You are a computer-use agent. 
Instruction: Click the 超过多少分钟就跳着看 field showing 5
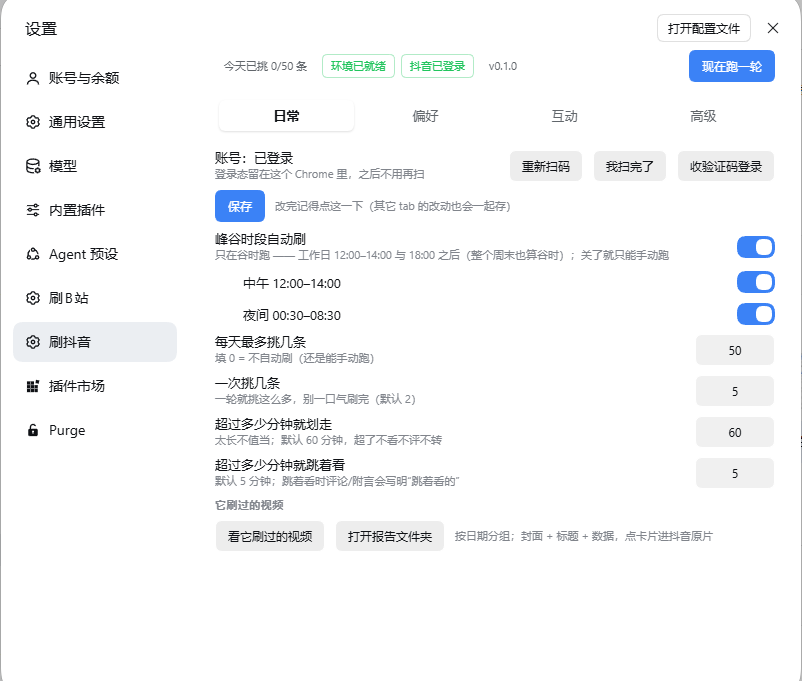tap(734, 473)
